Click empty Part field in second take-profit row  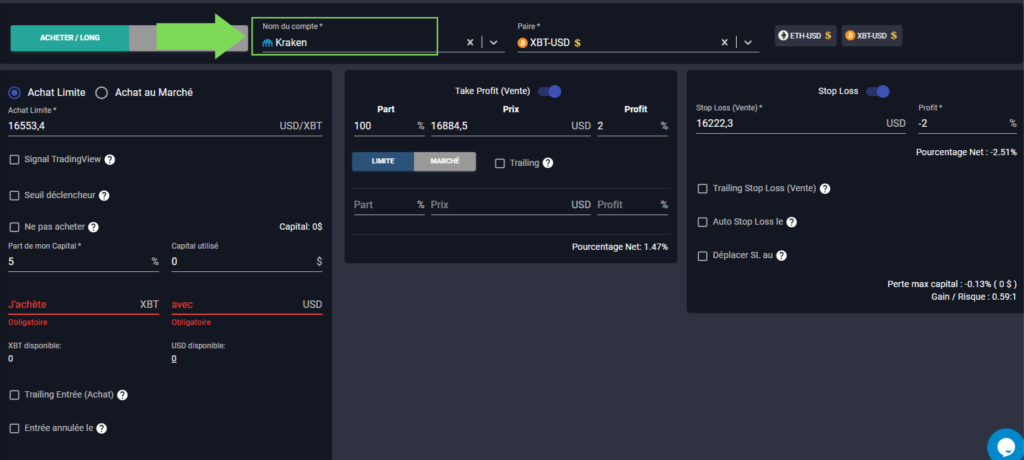[389, 205]
